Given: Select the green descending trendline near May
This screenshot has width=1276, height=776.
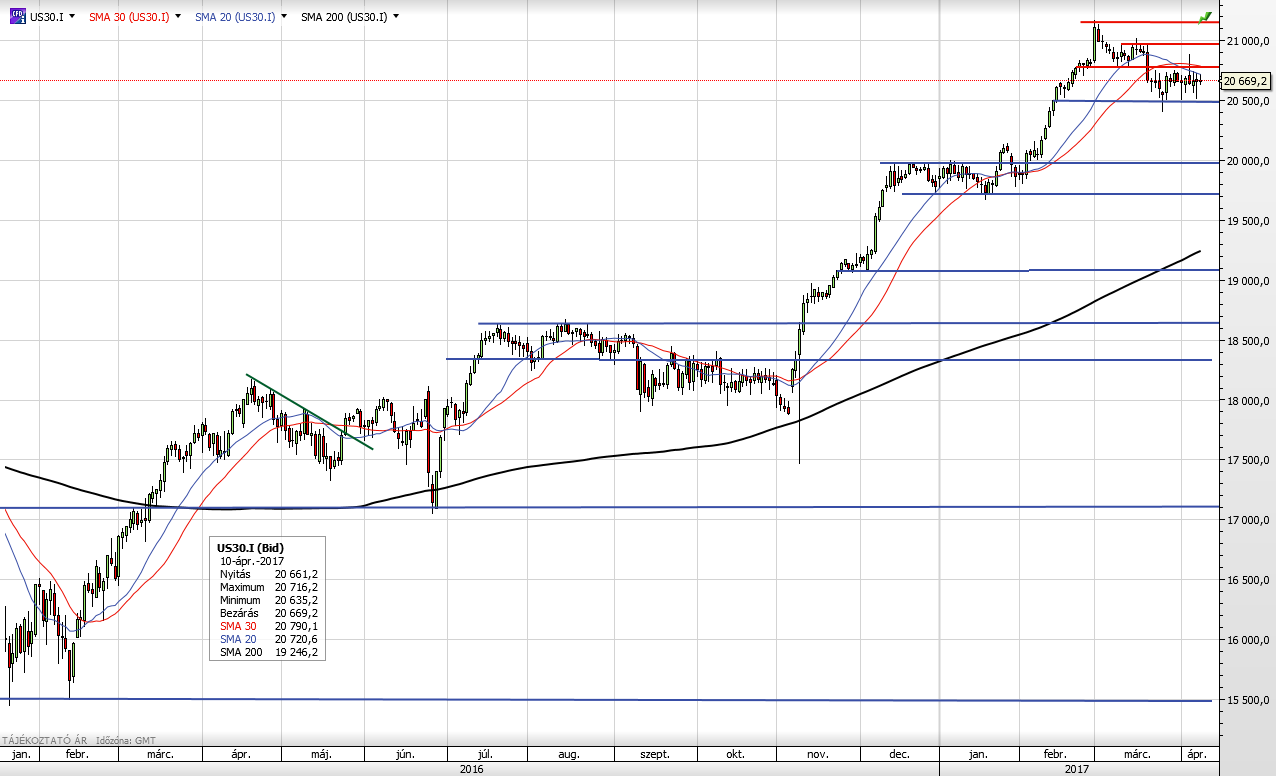Looking at the screenshot, I should [x=310, y=412].
